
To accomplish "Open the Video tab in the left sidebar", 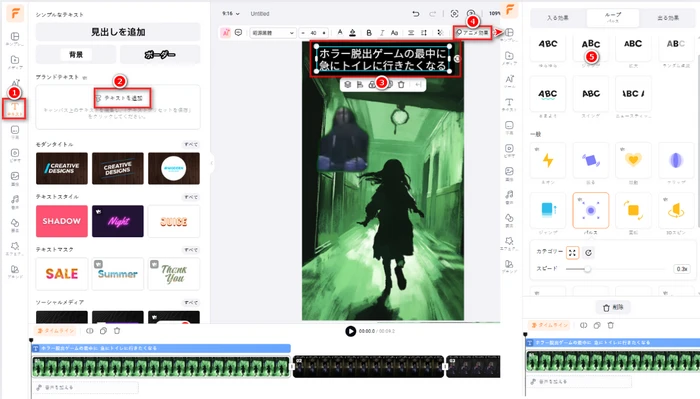I will point(15,155).
